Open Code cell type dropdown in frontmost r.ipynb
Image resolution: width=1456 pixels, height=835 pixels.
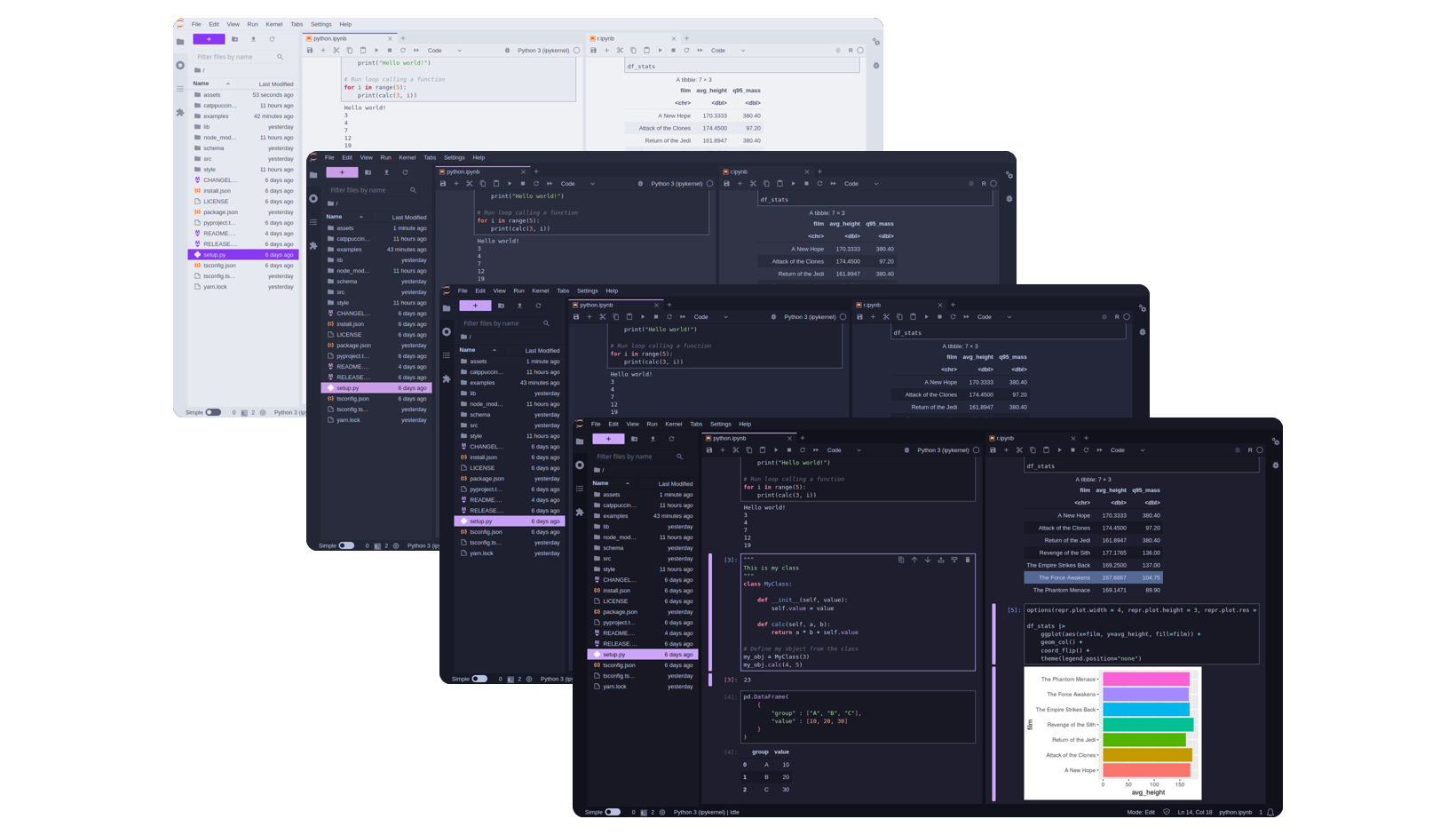[1127, 450]
